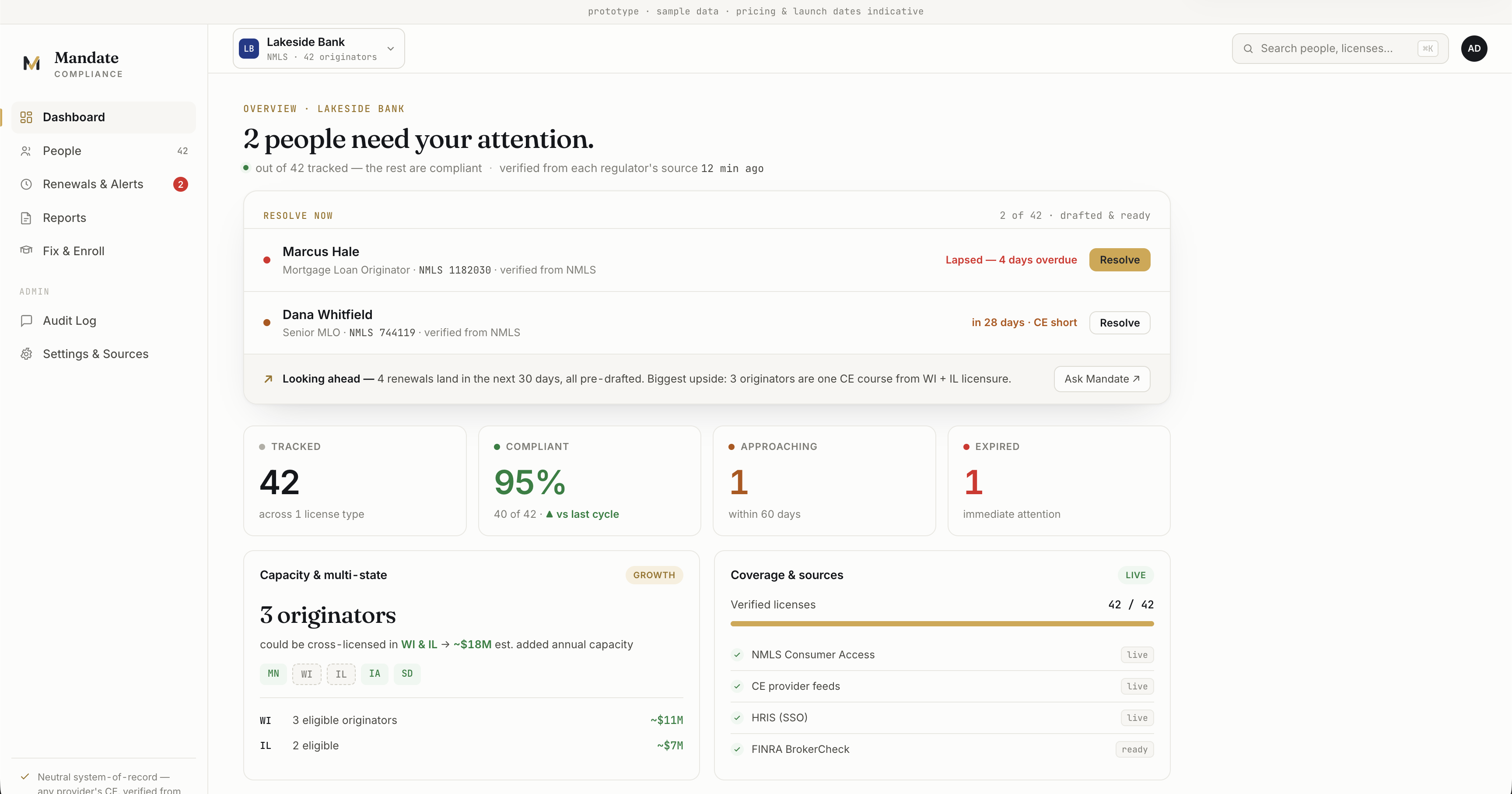
Task: Click the LB organization badge
Action: 249,49
